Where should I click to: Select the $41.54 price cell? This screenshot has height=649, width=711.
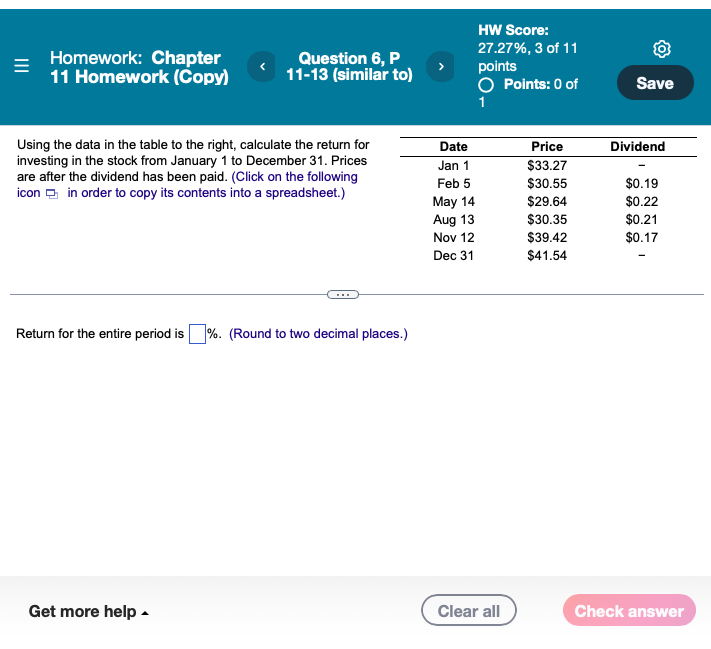[547, 256]
